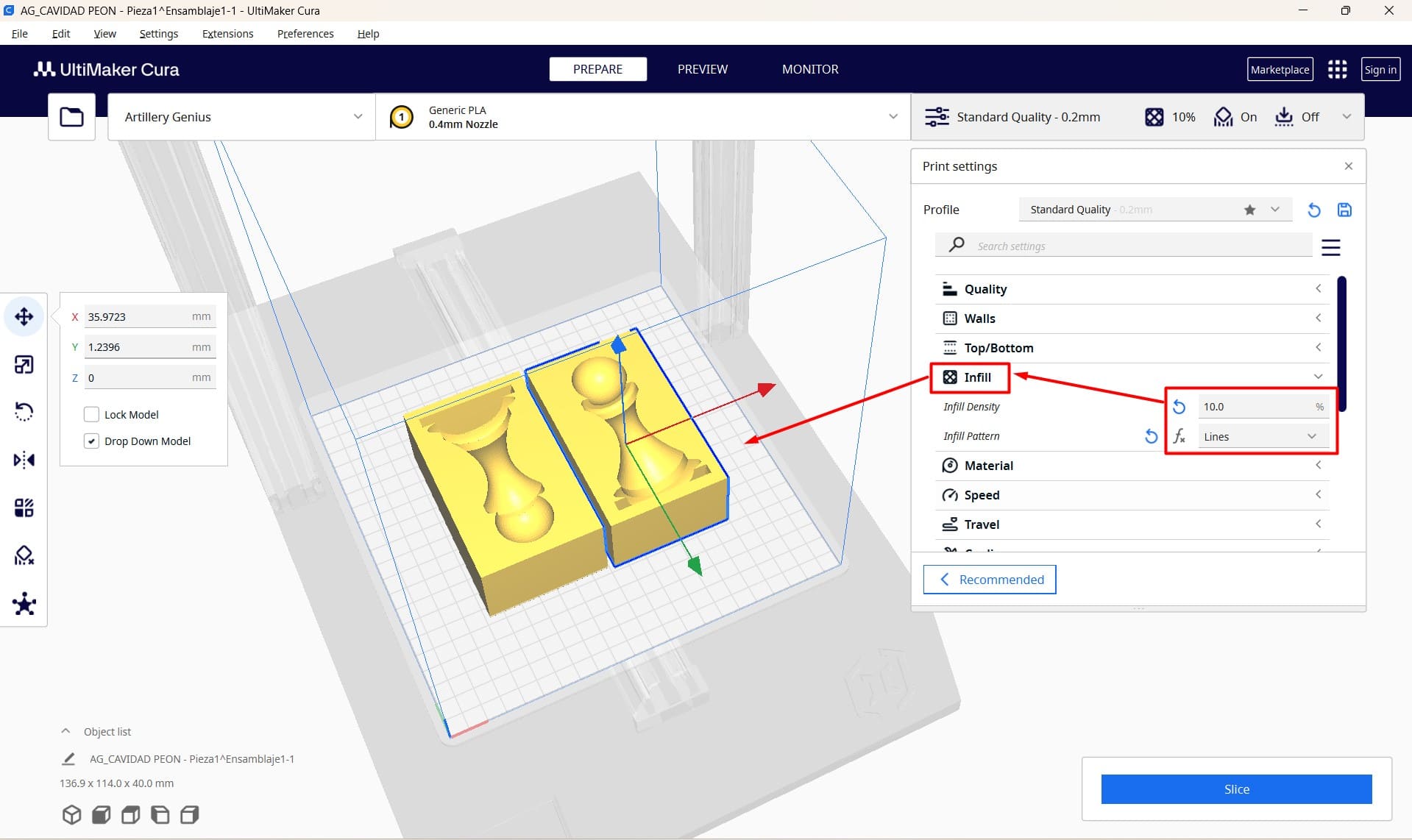Switch to front view icon

point(102,814)
